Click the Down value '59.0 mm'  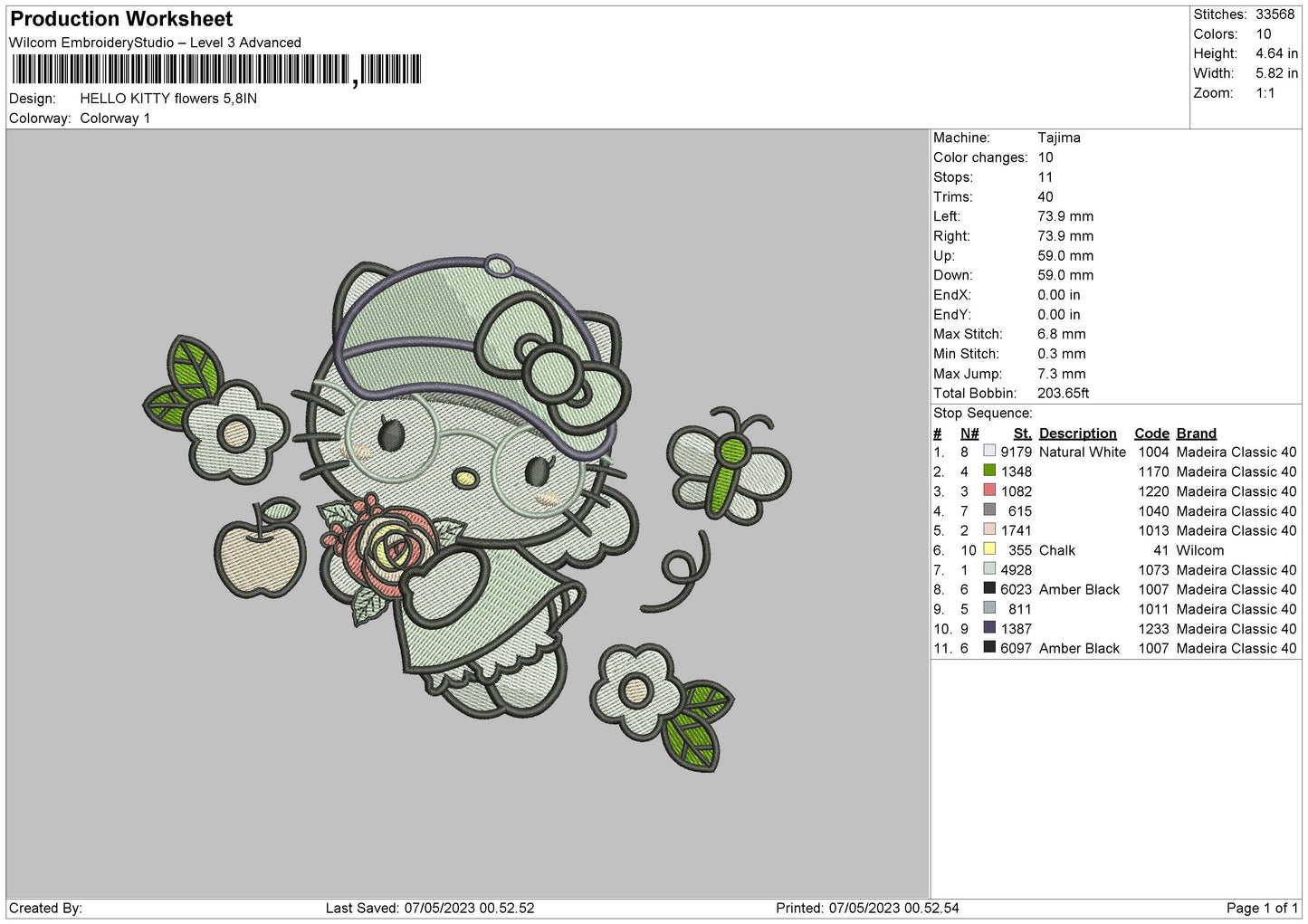[x=1065, y=275]
